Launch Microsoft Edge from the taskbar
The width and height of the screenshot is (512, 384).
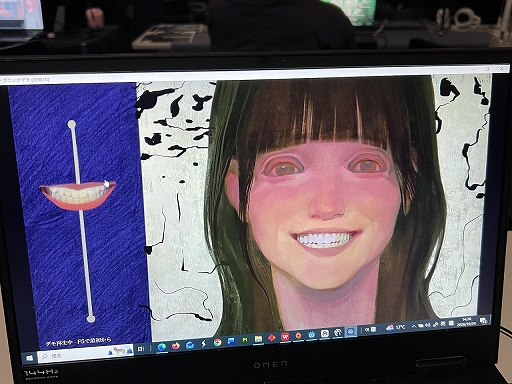[162, 347]
